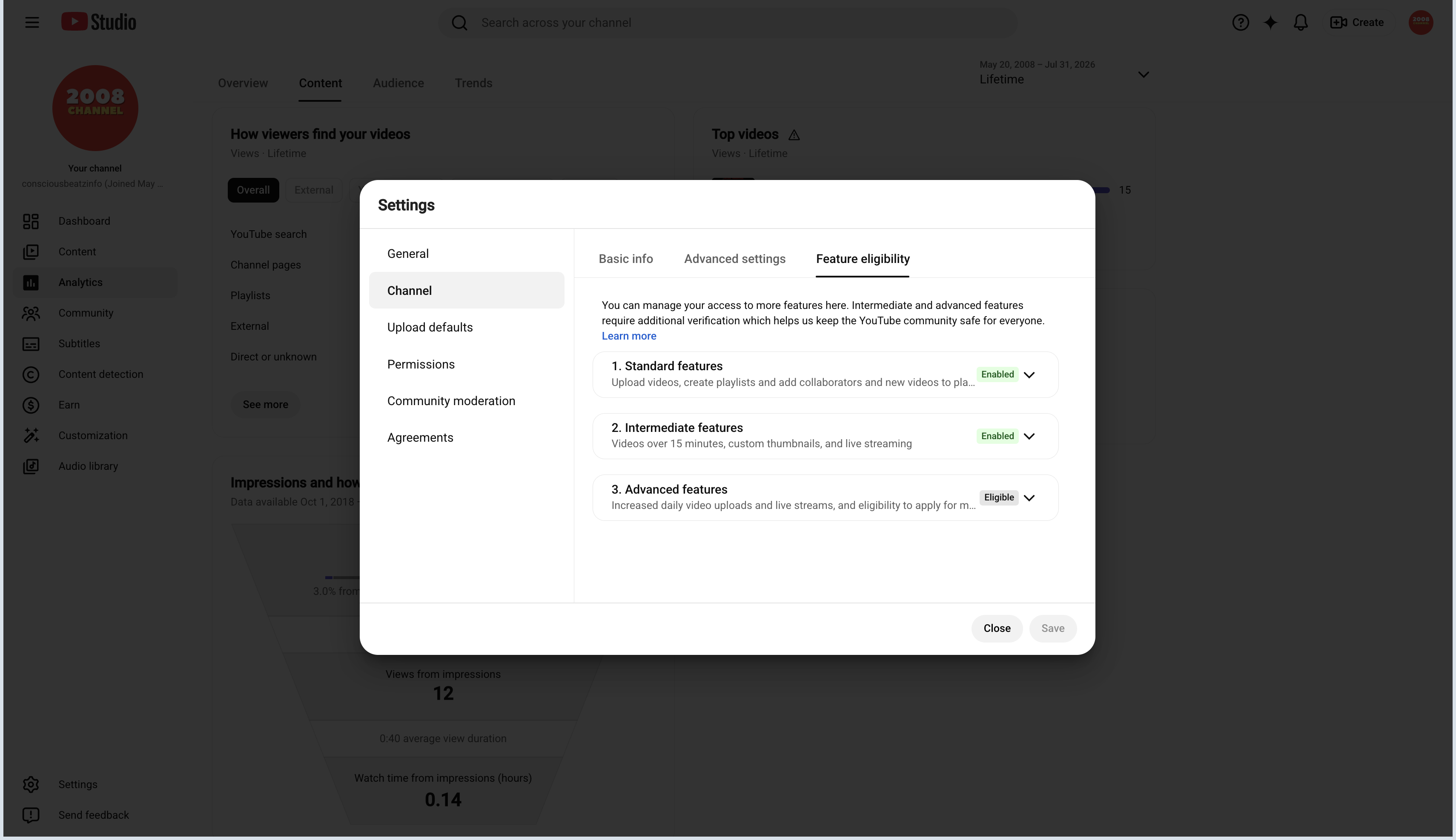Viewport: 1456px width, 840px height.
Task: Click the Your channel label
Action: [x=95, y=169]
